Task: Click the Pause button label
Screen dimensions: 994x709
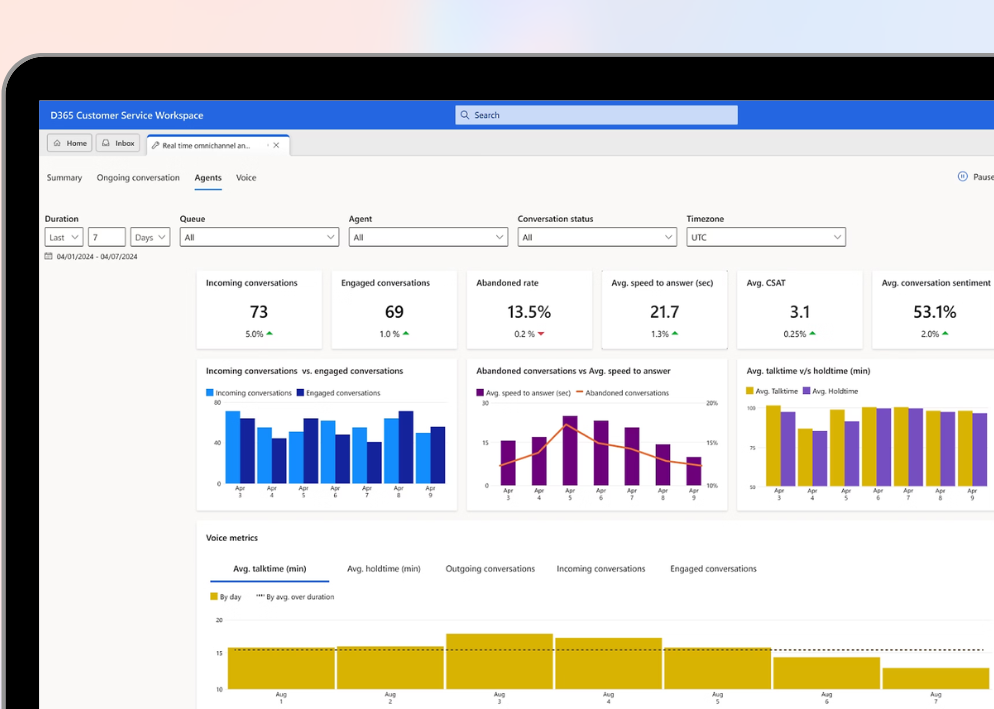Action: coord(983,177)
